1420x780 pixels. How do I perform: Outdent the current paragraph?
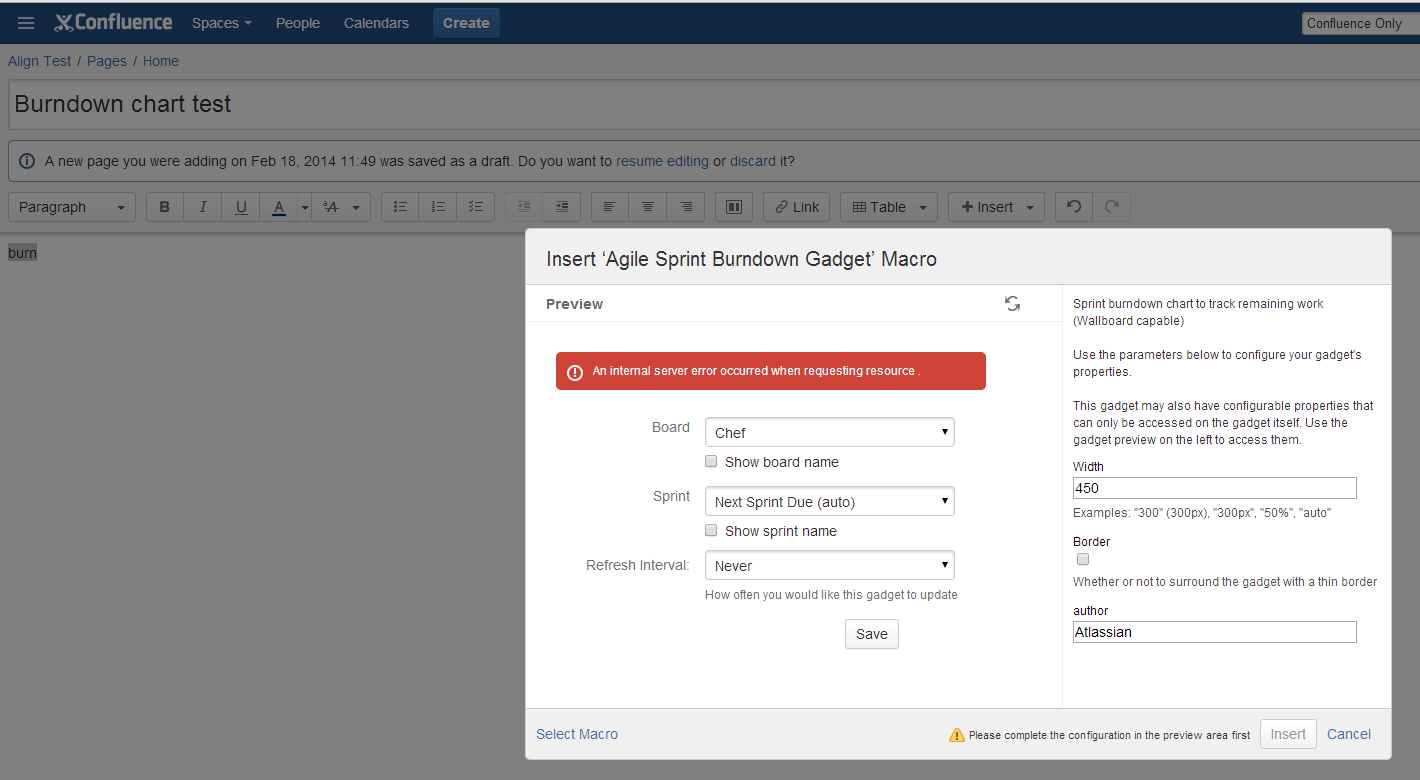pos(524,207)
